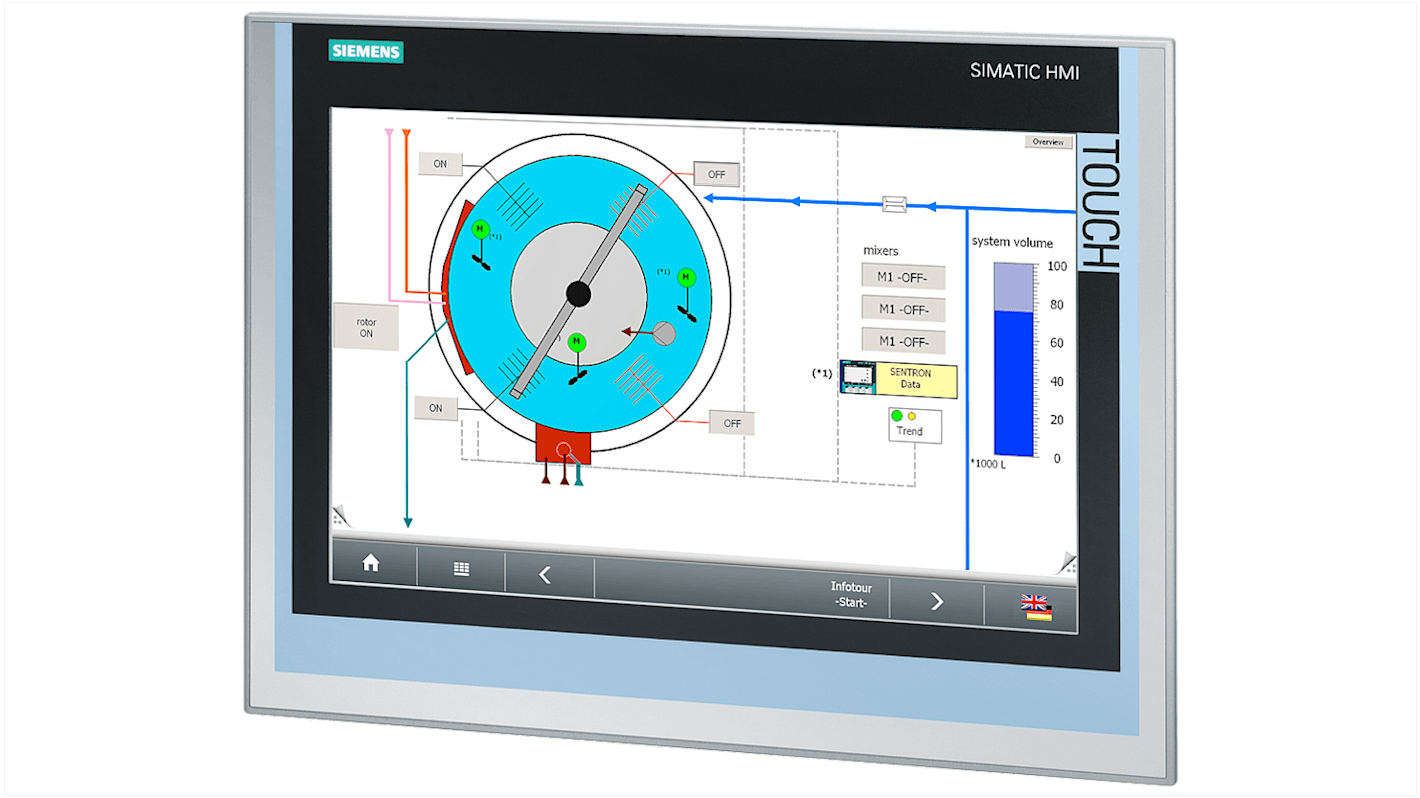
Task: Open the screen overview grid icon
Action: click(x=460, y=567)
